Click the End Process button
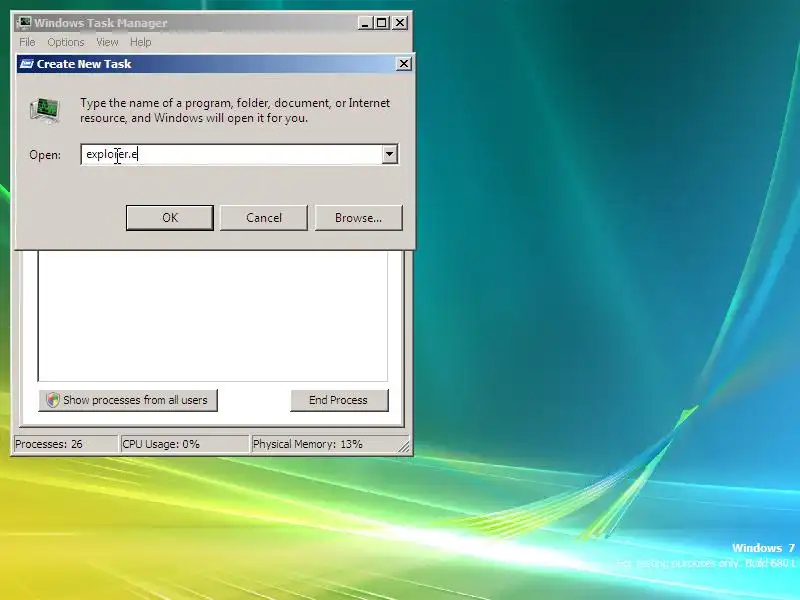 click(x=339, y=400)
